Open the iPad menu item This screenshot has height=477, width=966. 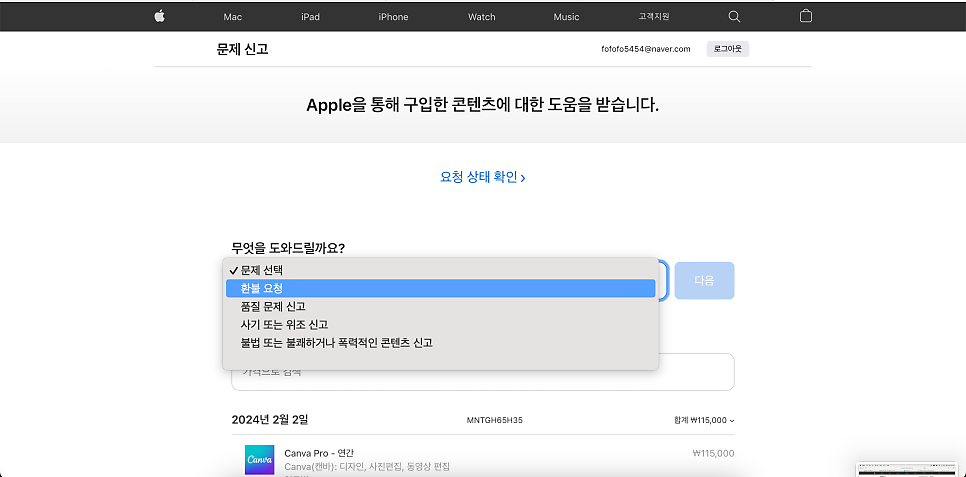[x=310, y=17]
